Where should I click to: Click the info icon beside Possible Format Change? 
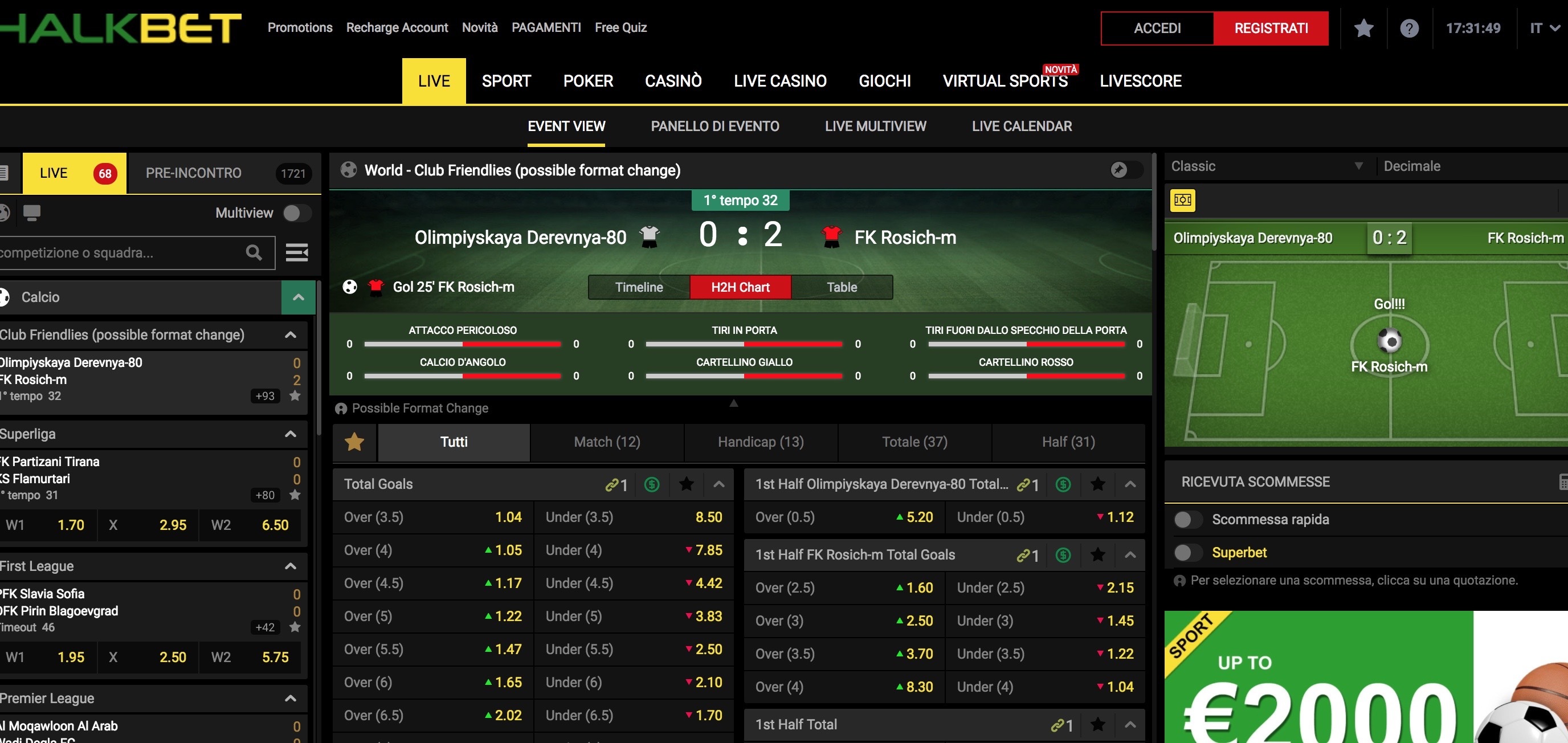tap(341, 409)
